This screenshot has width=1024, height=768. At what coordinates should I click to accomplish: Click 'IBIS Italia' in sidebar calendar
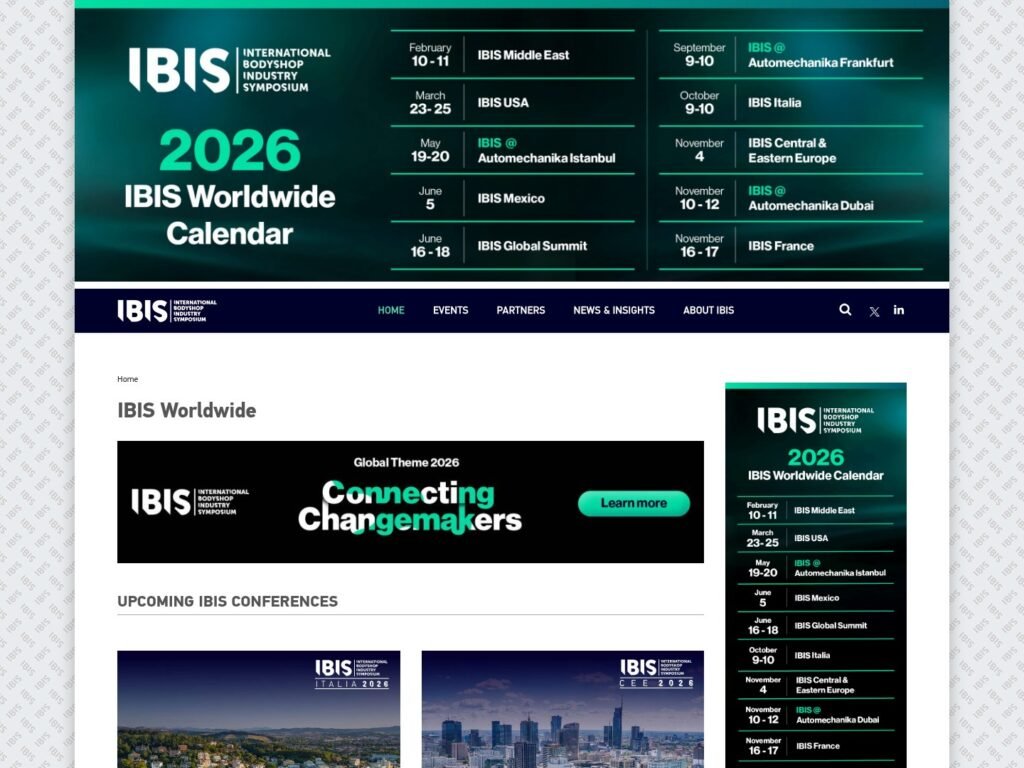click(812, 656)
